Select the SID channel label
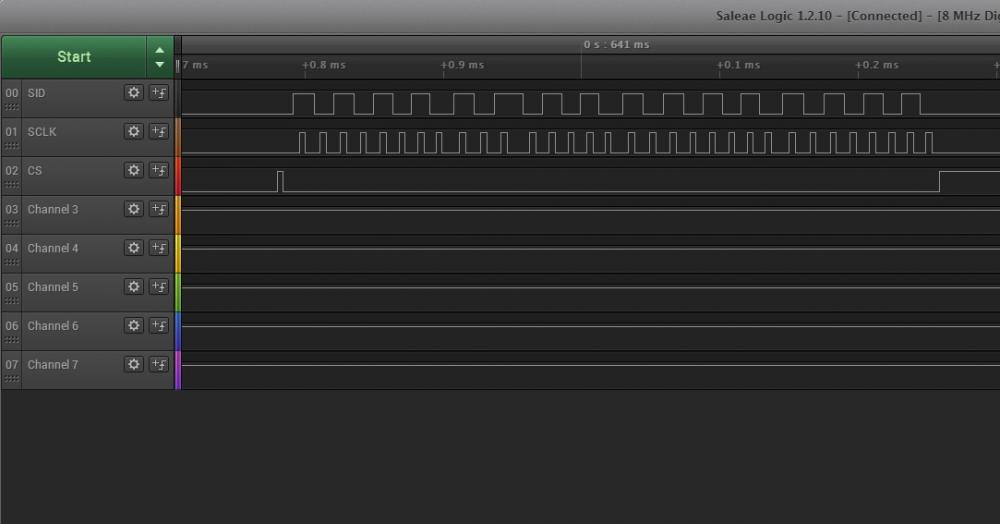The width and height of the screenshot is (1000, 524). click(36, 93)
